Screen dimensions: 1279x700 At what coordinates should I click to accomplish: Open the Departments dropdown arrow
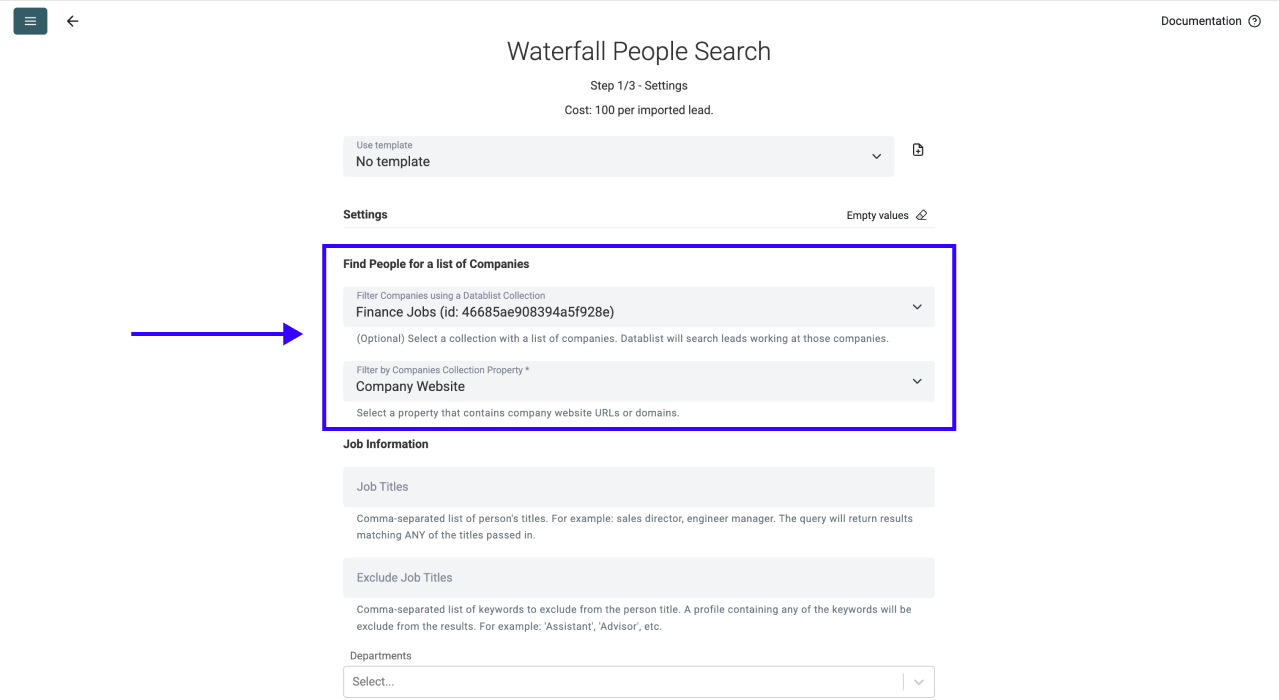(919, 682)
